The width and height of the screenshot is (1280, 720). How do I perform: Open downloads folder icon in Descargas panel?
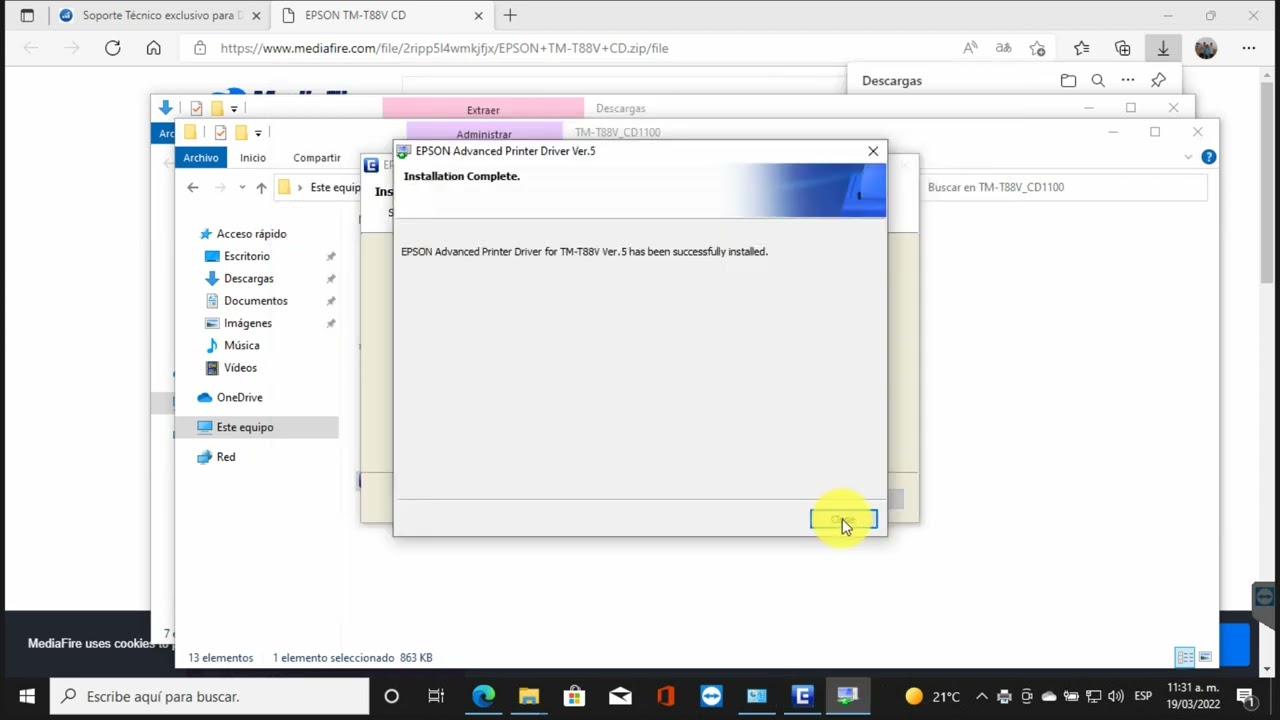(x=1068, y=80)
